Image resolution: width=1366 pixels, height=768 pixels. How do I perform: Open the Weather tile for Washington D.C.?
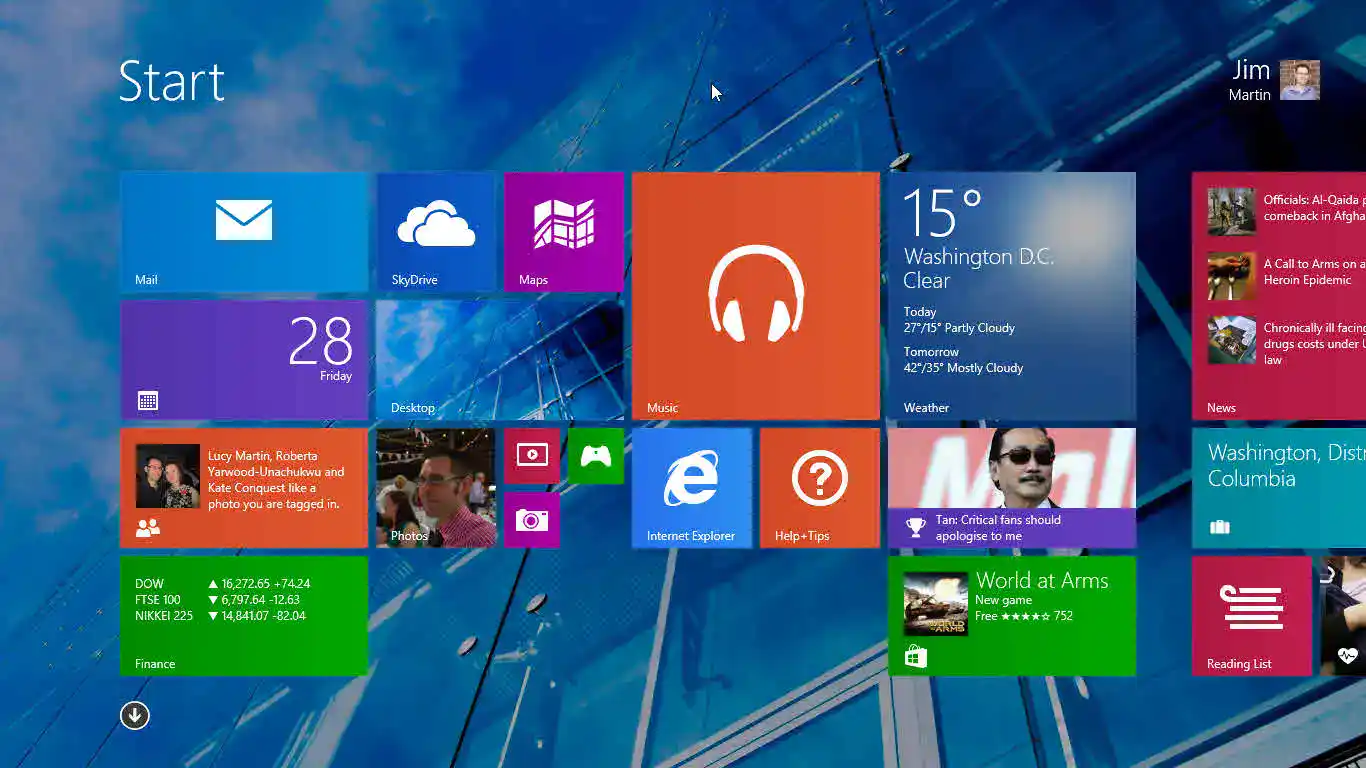(1011, 295)
